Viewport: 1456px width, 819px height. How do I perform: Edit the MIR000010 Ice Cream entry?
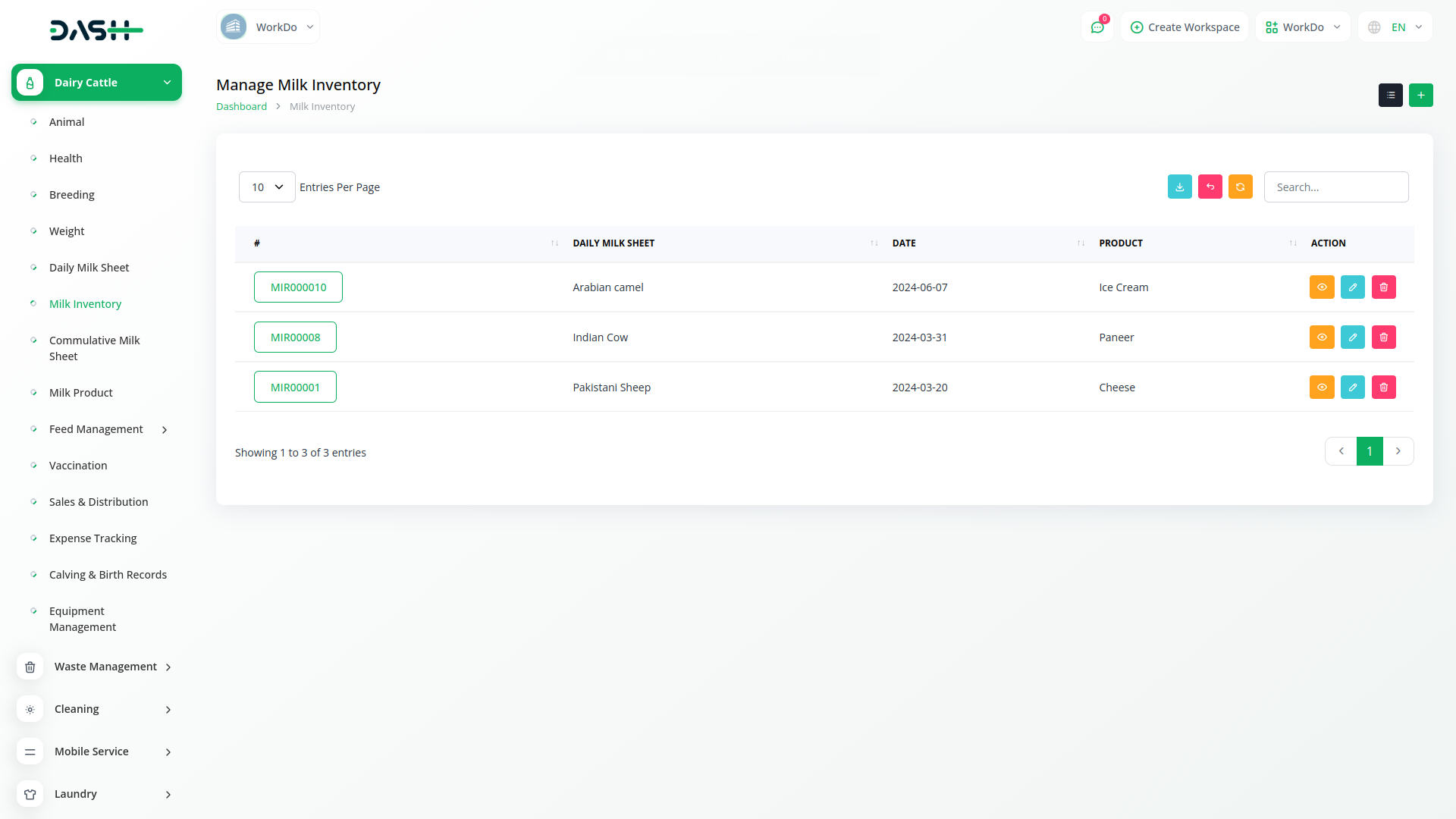click(x=1352, y=287)
